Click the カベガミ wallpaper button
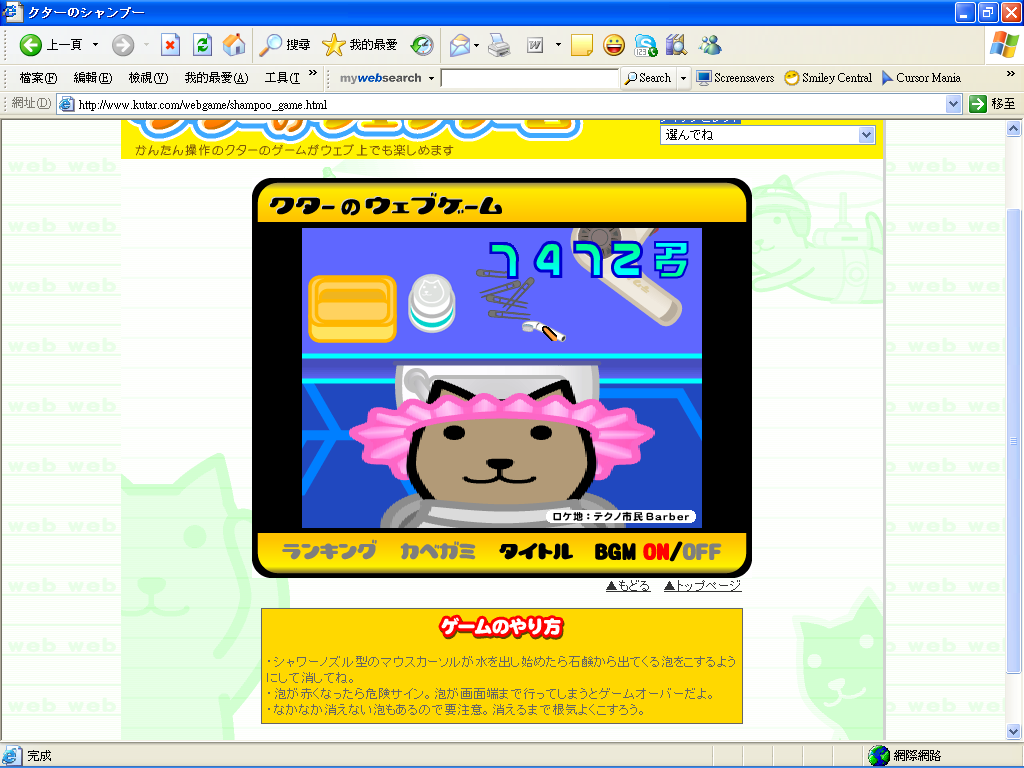This screenshot has width=1024, height=768. (x=438, y=551)
